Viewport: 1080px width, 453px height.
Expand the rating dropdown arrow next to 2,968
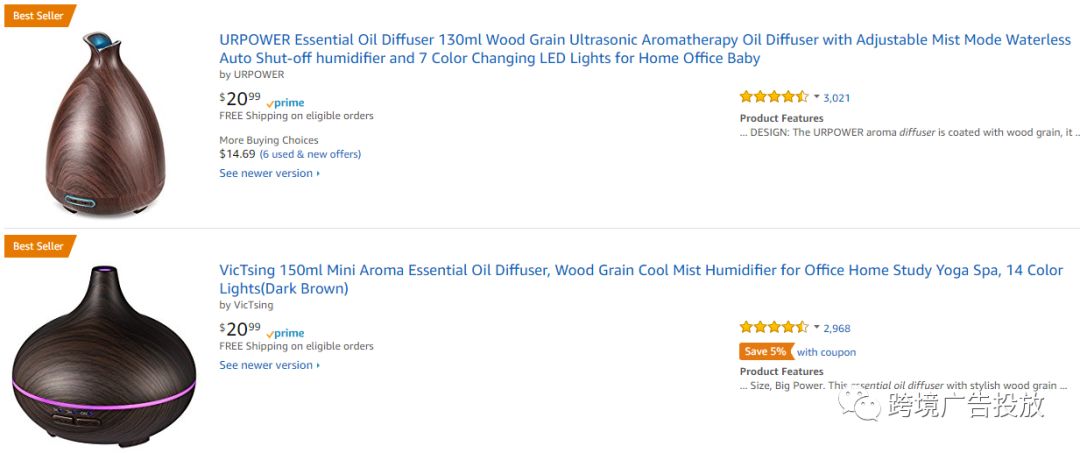pos(816,327)
